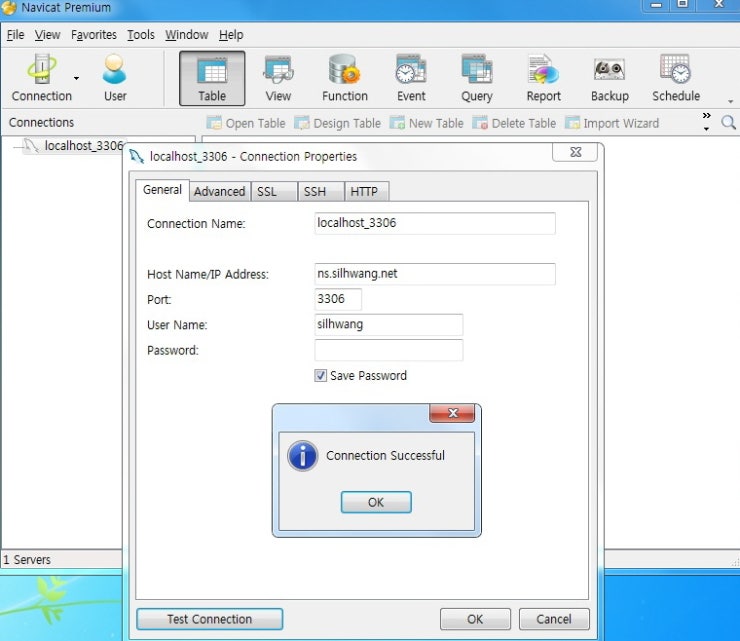Switch to the SSL tab

pos(274,191)
